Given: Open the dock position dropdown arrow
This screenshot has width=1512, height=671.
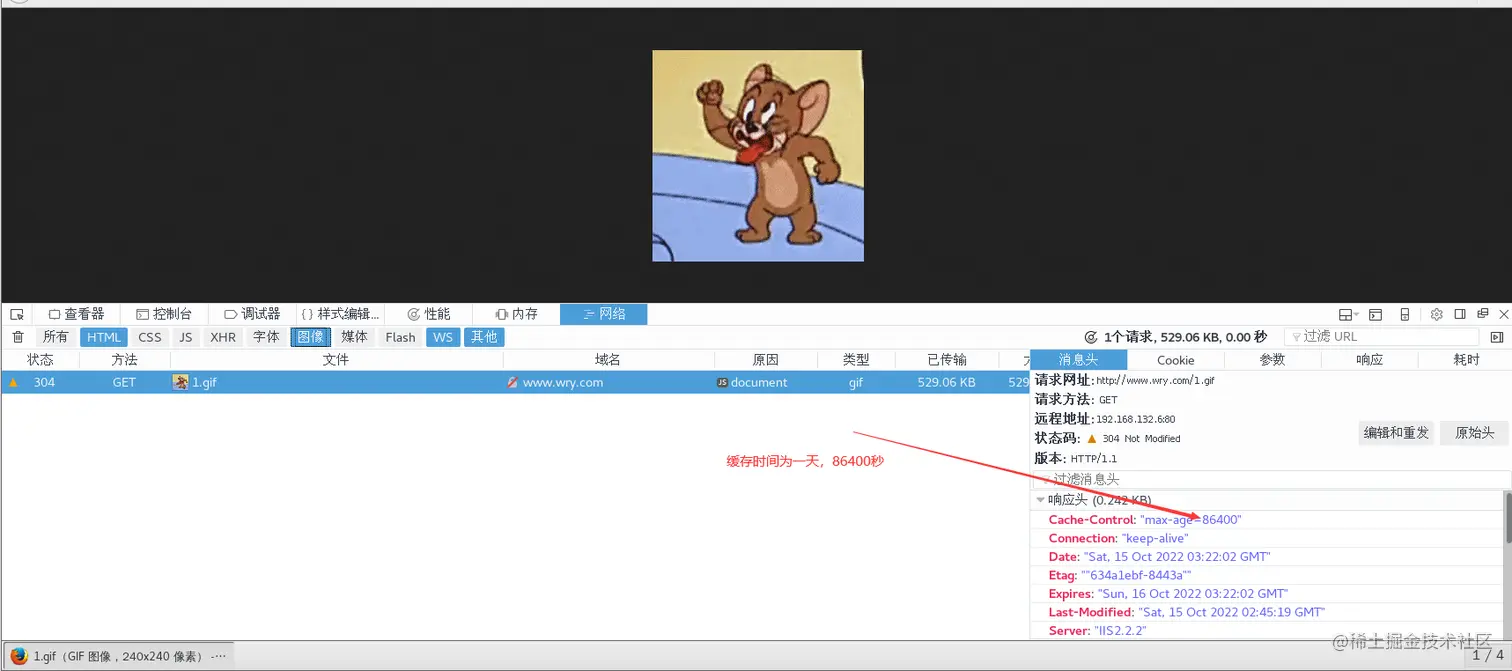Looking at the screenshot, I should 1356,314.
